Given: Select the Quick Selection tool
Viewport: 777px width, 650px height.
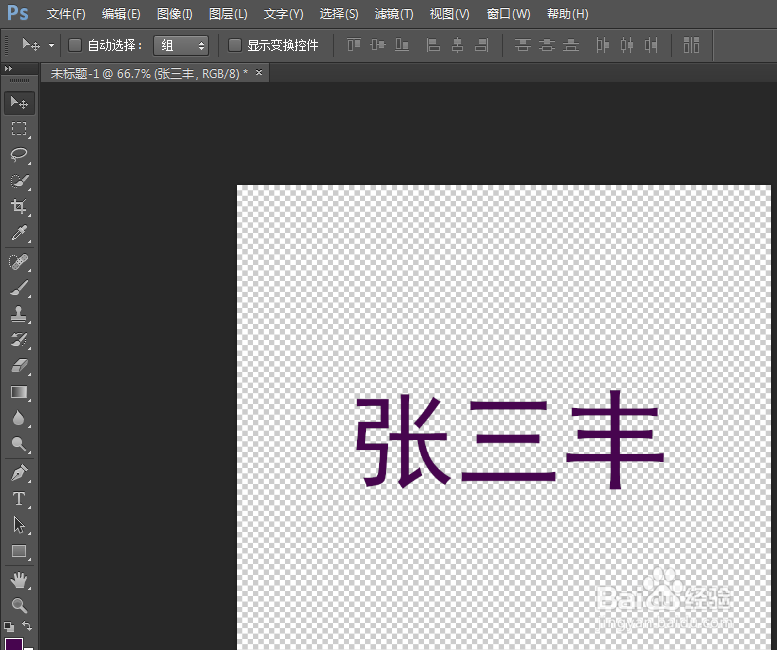Looking at the screenshot, I should (19, 181).
